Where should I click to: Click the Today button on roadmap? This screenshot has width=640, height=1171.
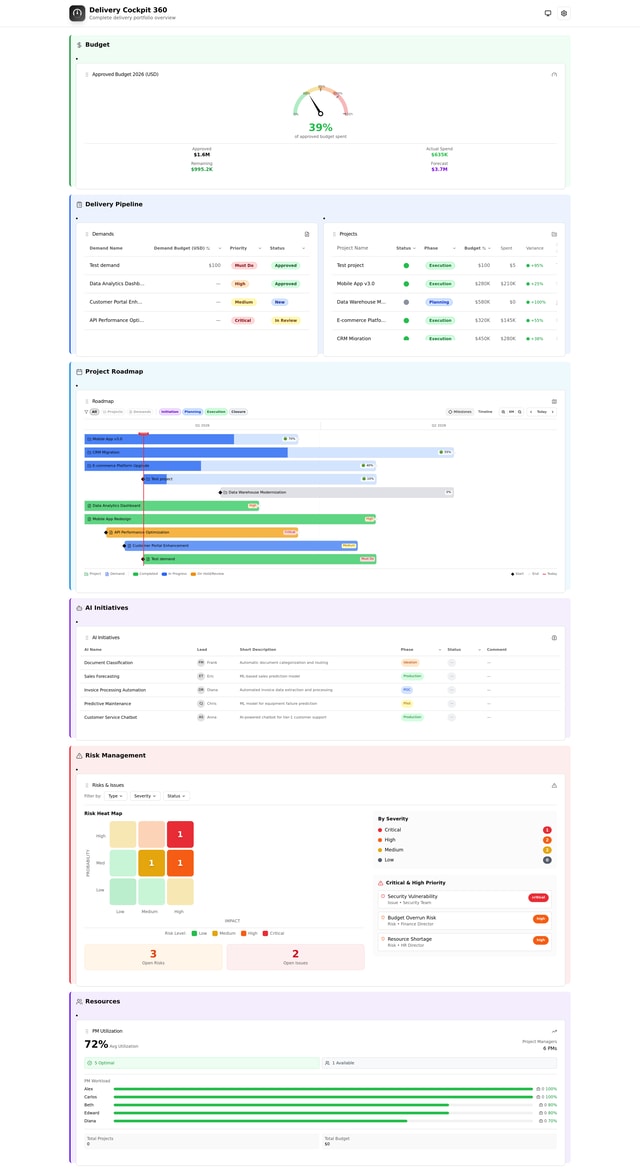click(x=541, y=412)
